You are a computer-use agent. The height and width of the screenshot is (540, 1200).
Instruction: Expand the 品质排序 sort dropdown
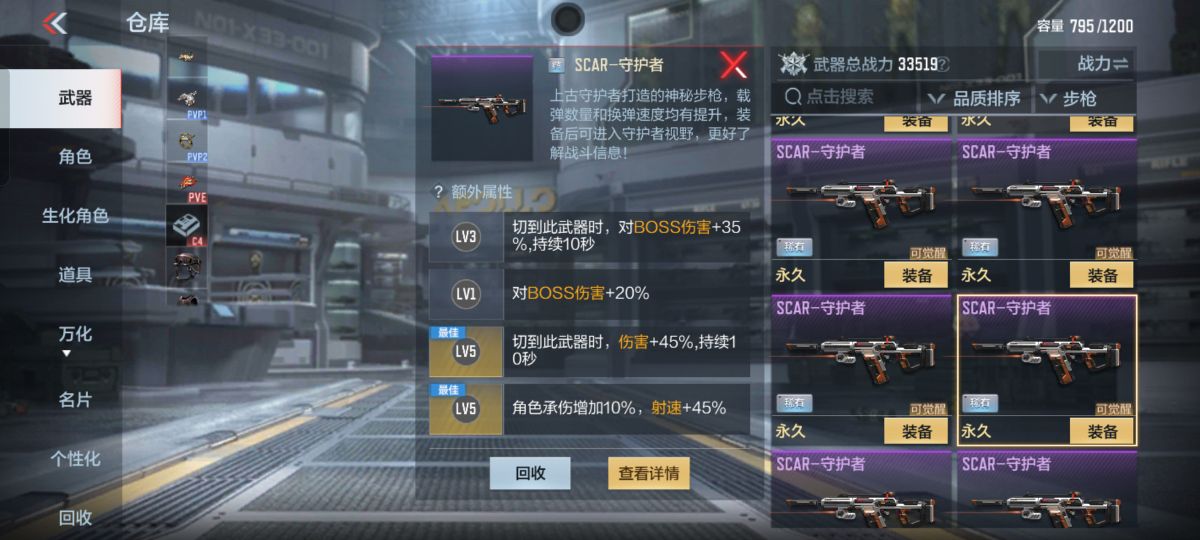tap(974, 98)
